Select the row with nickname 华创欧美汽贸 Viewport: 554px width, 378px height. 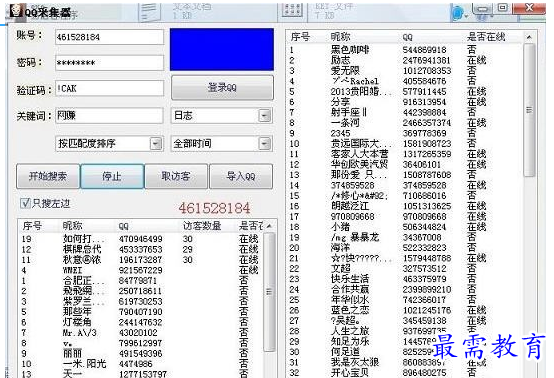(405, 165)
